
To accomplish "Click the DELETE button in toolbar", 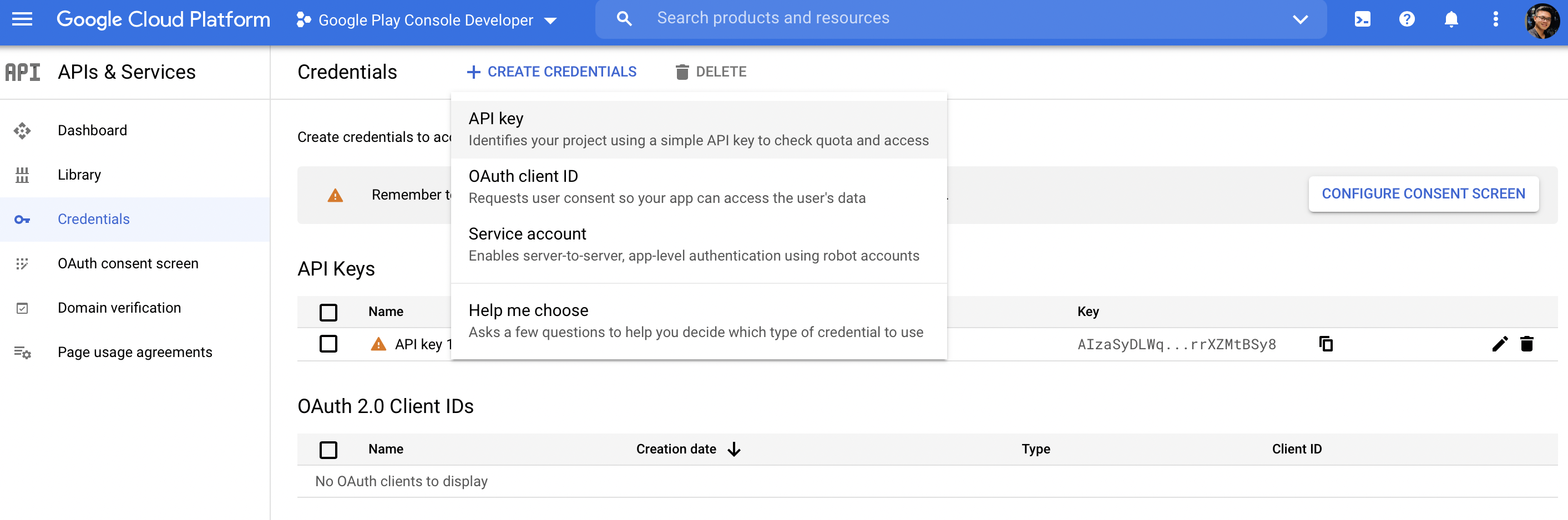I will pyautogui.click(x=711, y=72).
